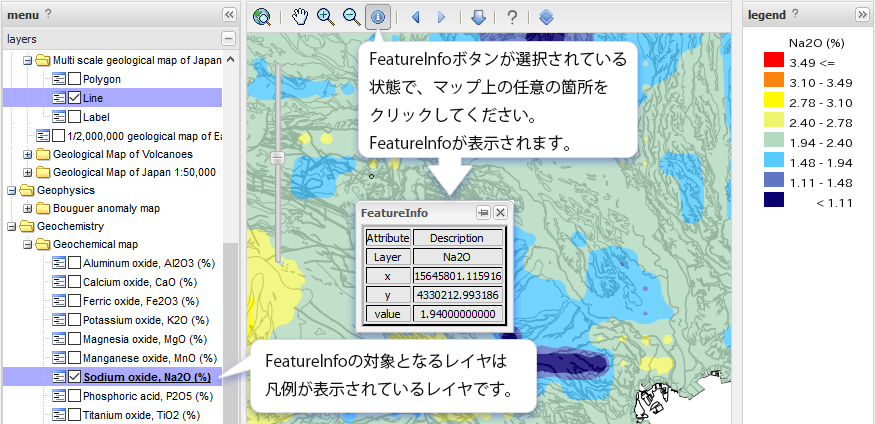Check the Potassium oxide, K2O layer
Viewport: 875px width, 424px height.
click(74, 320)
